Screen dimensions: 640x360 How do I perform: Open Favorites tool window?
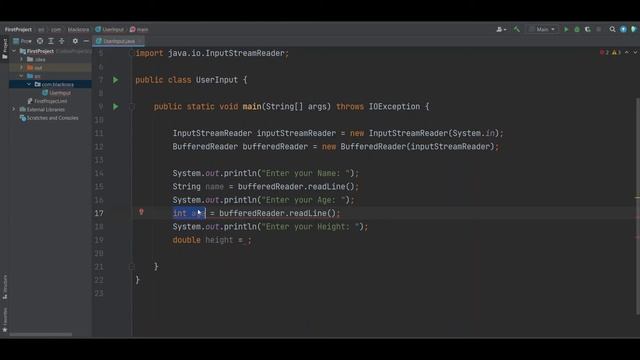(x=5, y=320)
